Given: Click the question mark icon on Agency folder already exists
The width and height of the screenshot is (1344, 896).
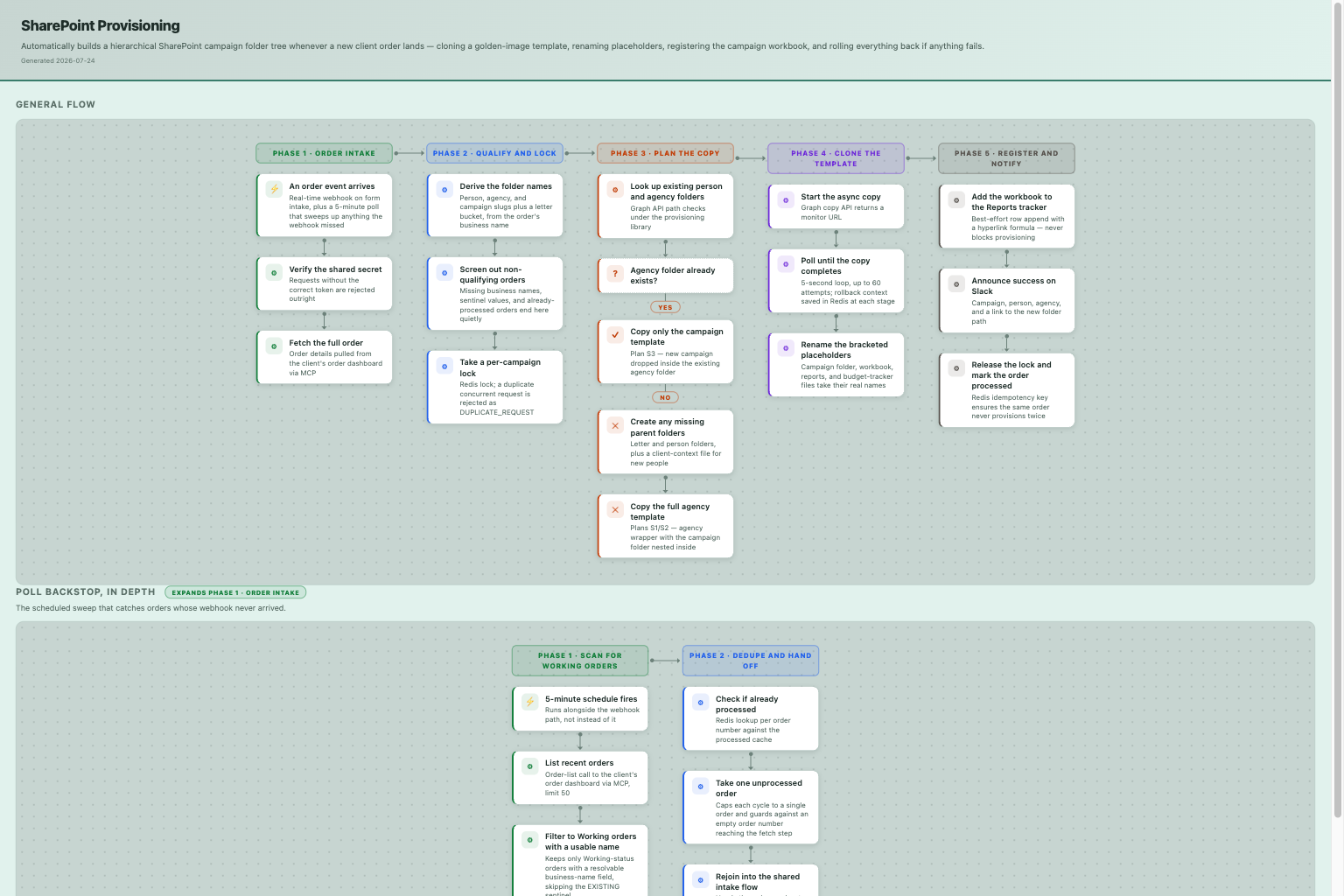Looking at the screenshot, I should point(615,273).
